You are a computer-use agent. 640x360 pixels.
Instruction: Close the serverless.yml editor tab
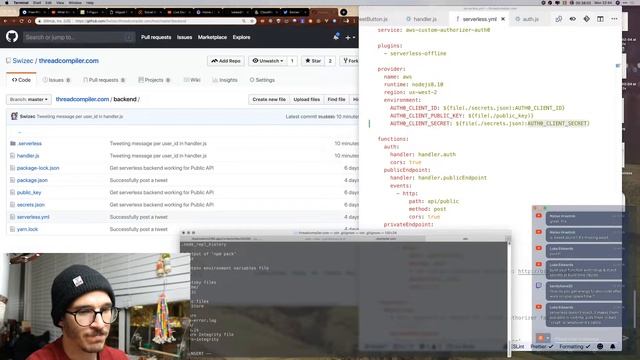click(x=503, y=19)
